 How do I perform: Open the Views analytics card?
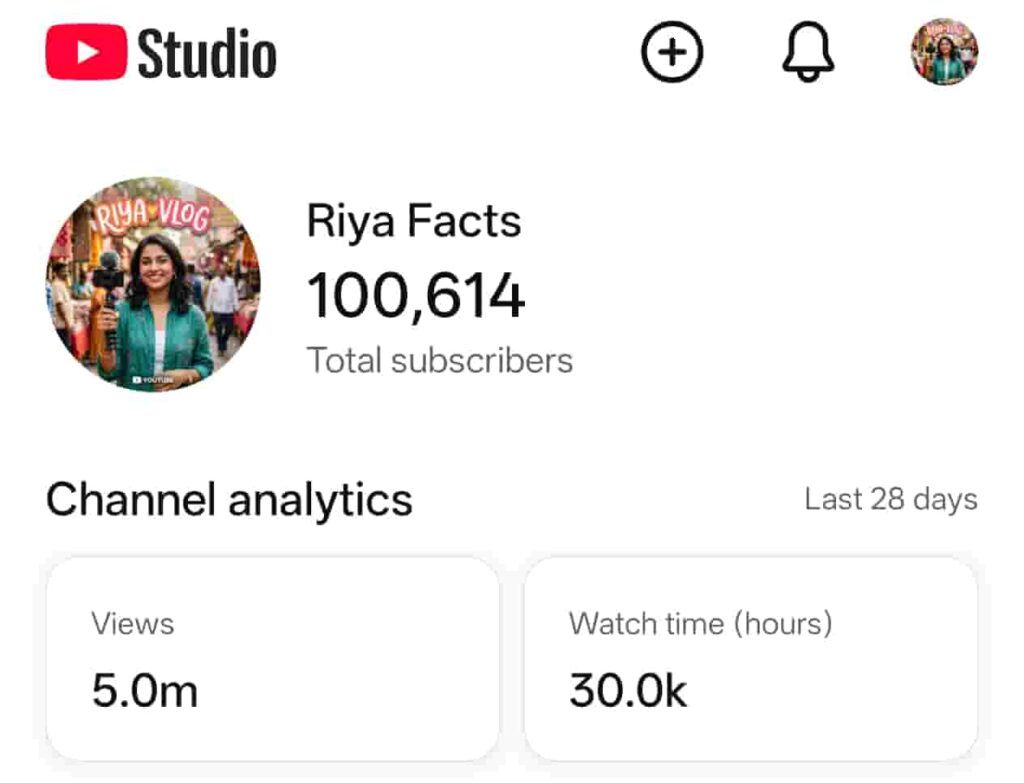pos(273,659)
